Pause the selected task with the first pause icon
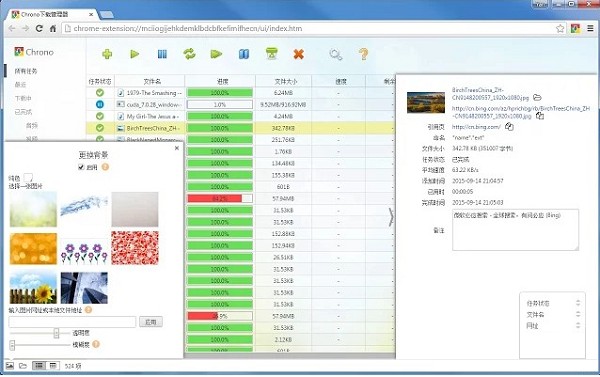Viewport: 600px width, 377px height. (x=162, y=54)
